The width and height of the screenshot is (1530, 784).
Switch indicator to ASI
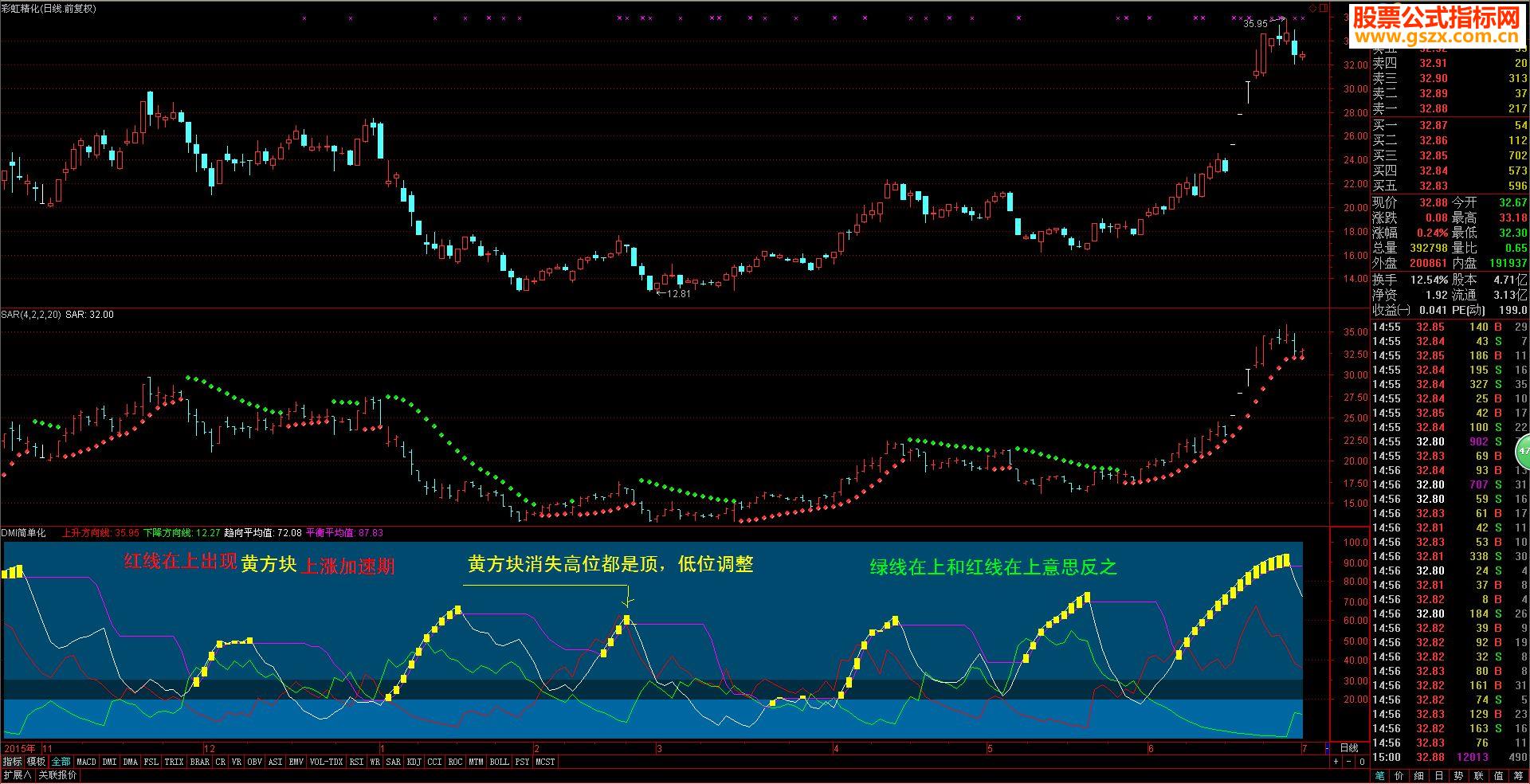coord(275,762)
